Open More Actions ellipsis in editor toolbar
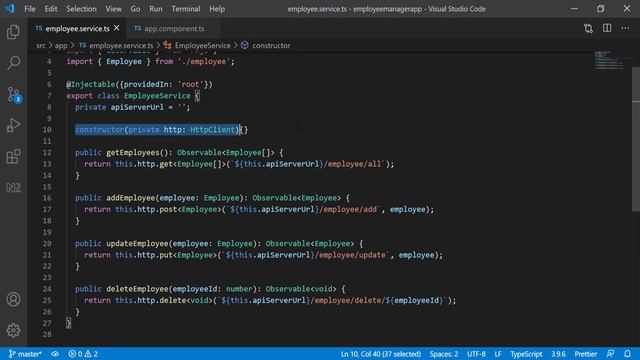This screenshot has width=640, height=360. coord(625,28)
